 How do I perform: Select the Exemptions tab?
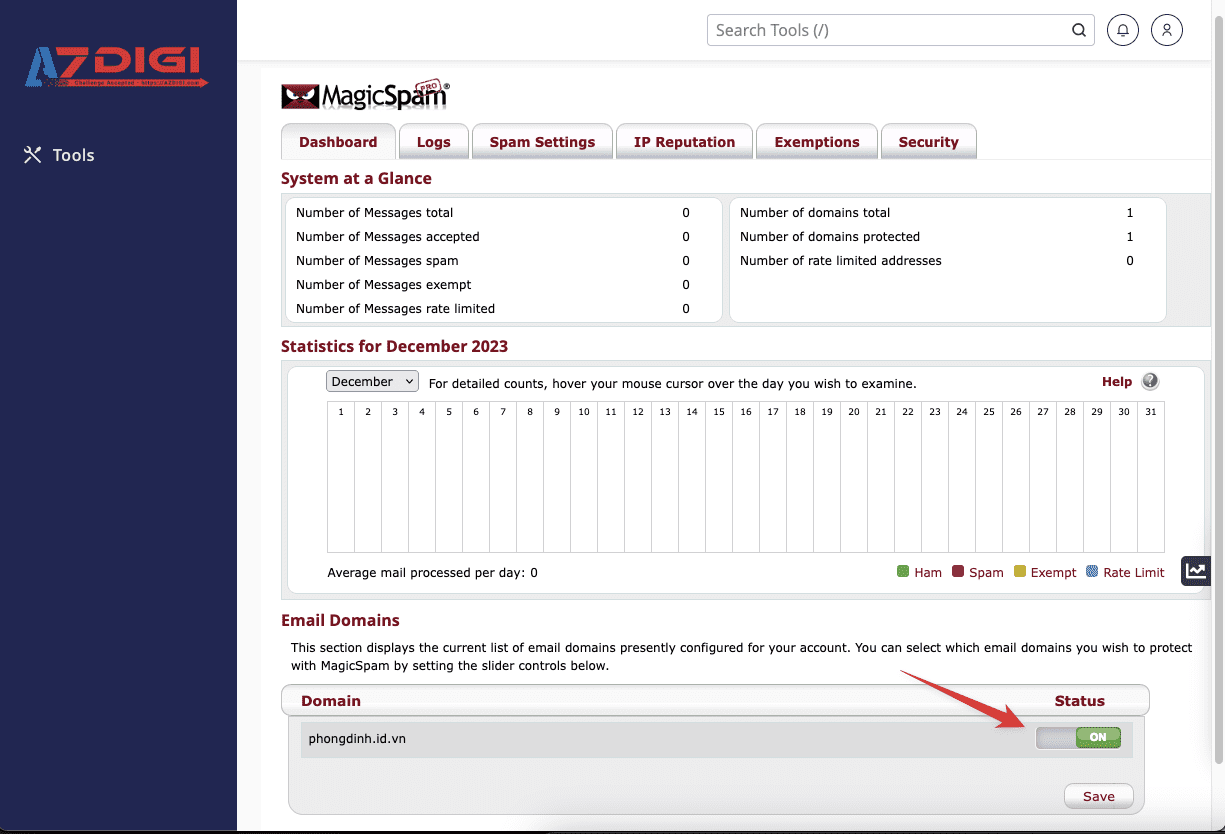coord(816,142)
